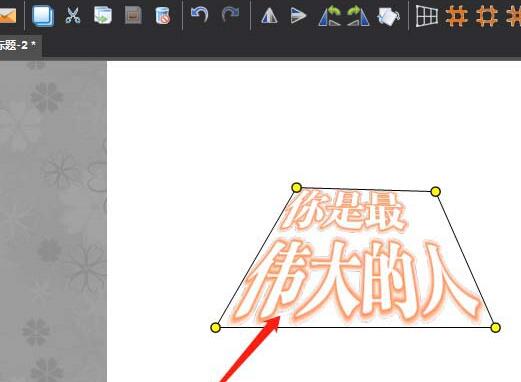This screenshot has width=521, height=382.
Task: Switch to the document tab ending in -2
Action: [x=18, y=45]
